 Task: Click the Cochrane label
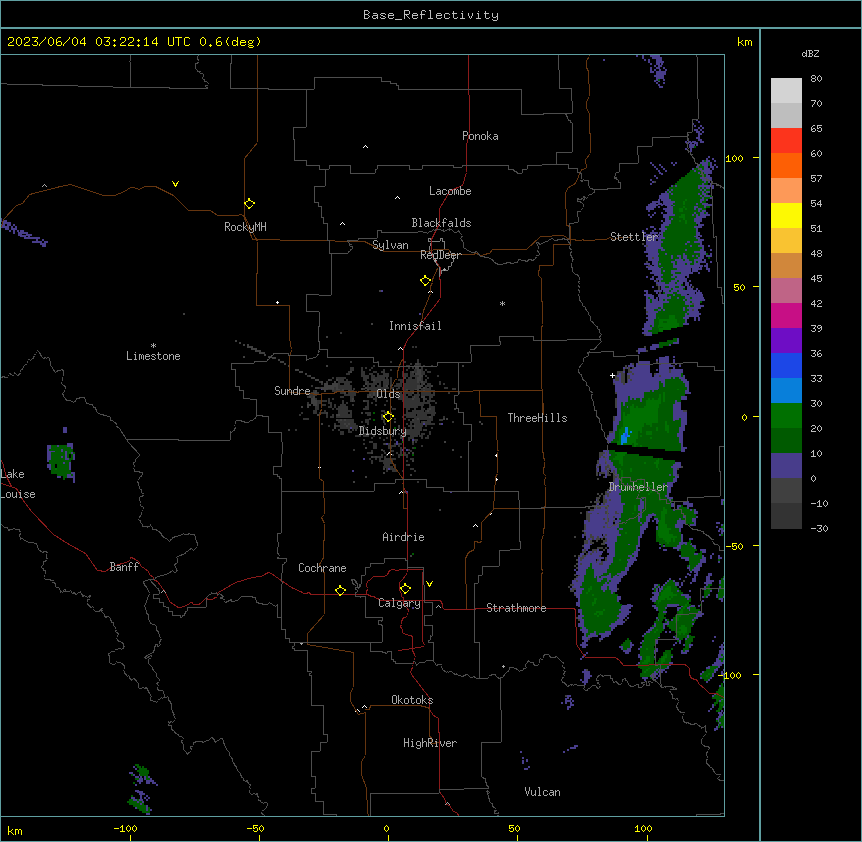(322, 568)
